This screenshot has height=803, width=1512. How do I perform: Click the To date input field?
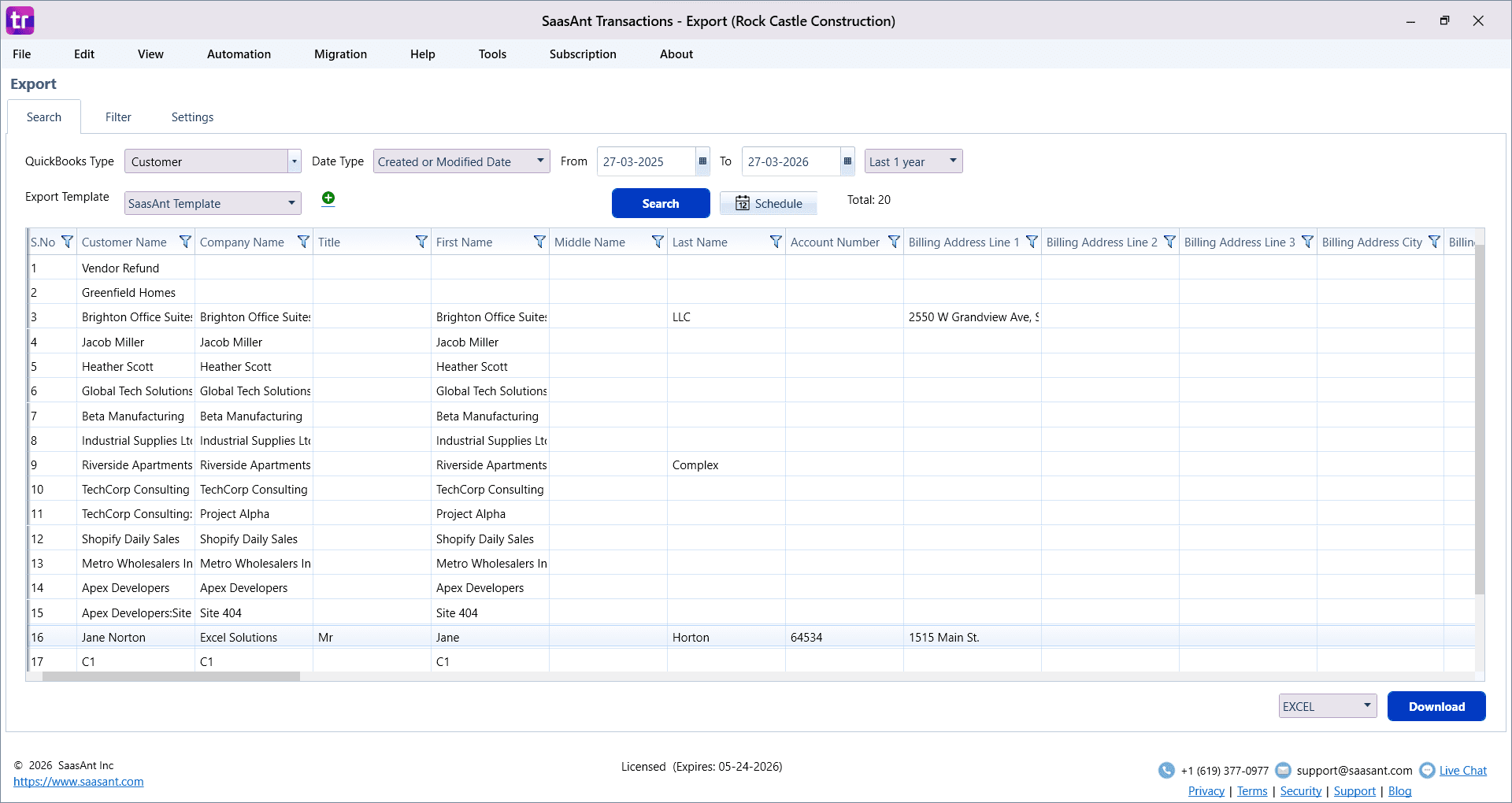(x=791, y=161)
